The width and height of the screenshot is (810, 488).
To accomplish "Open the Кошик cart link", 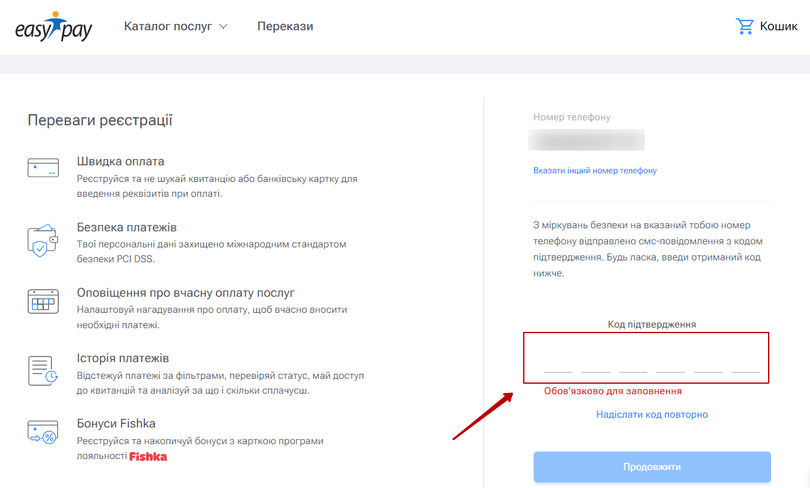I will [x=767, y=26].
